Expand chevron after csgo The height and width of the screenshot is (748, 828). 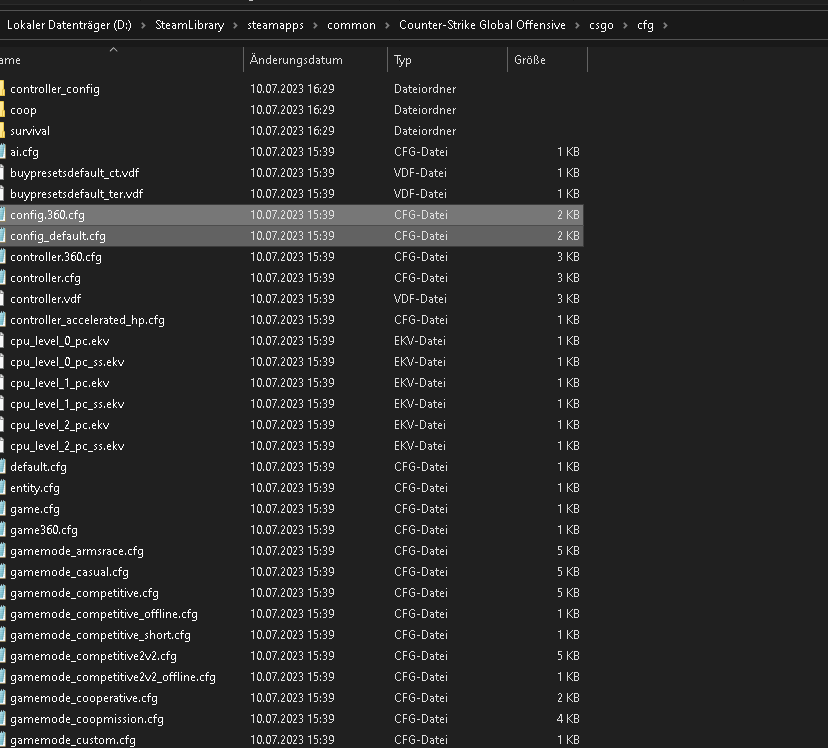pyautogui.click(x=625, y=25)
